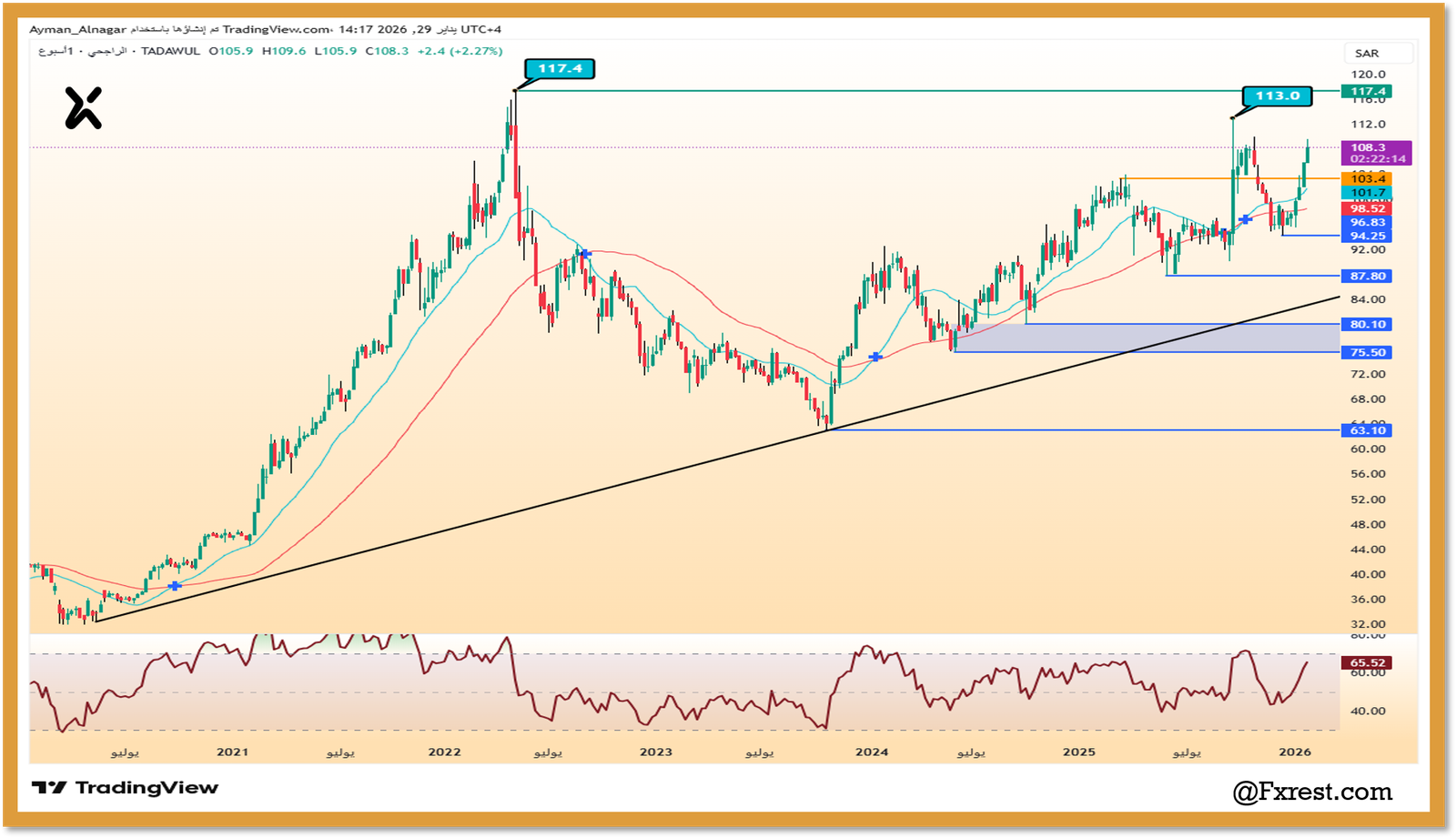
Task: Click the black X logo on the chart
Action: (84, 108)
